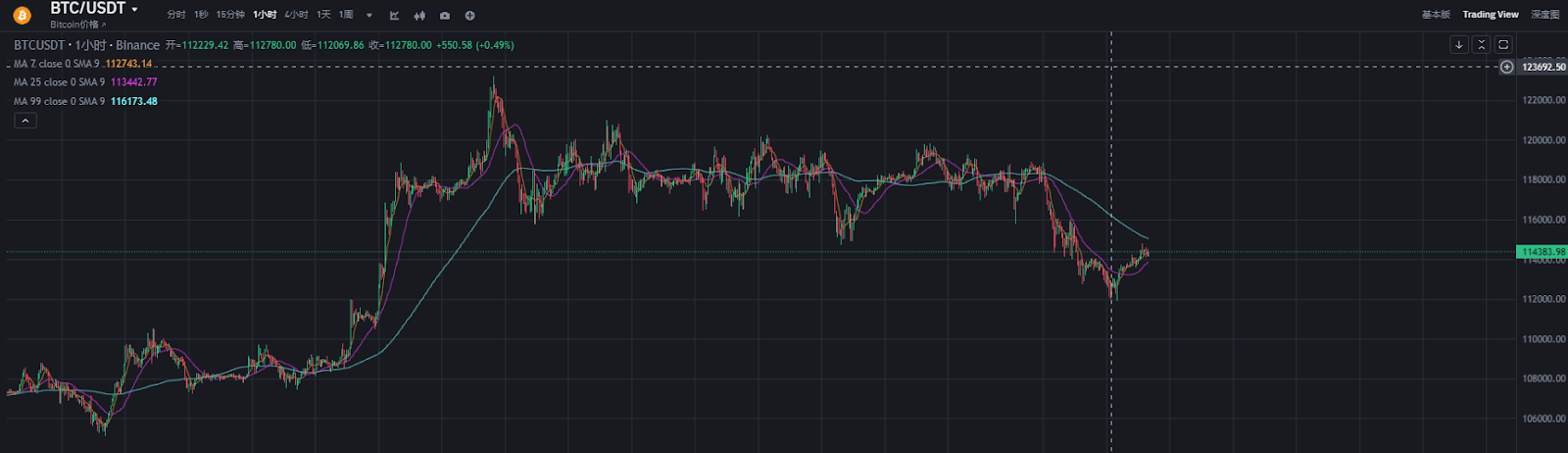Image resolution: width=1568 pixels, height=453 pixels.
Task: Open the BTC/USDT pair dropdown
Action: click(134, 10)
